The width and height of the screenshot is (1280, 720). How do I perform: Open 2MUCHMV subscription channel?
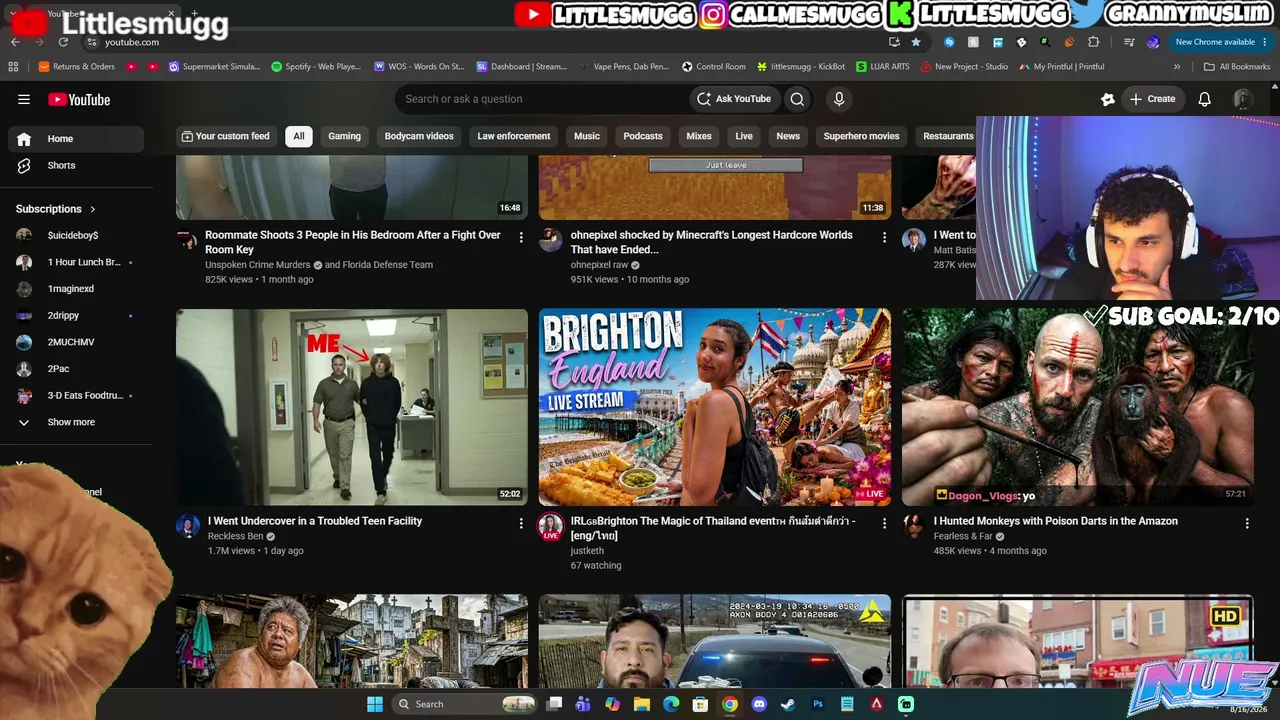pos(76,343)
